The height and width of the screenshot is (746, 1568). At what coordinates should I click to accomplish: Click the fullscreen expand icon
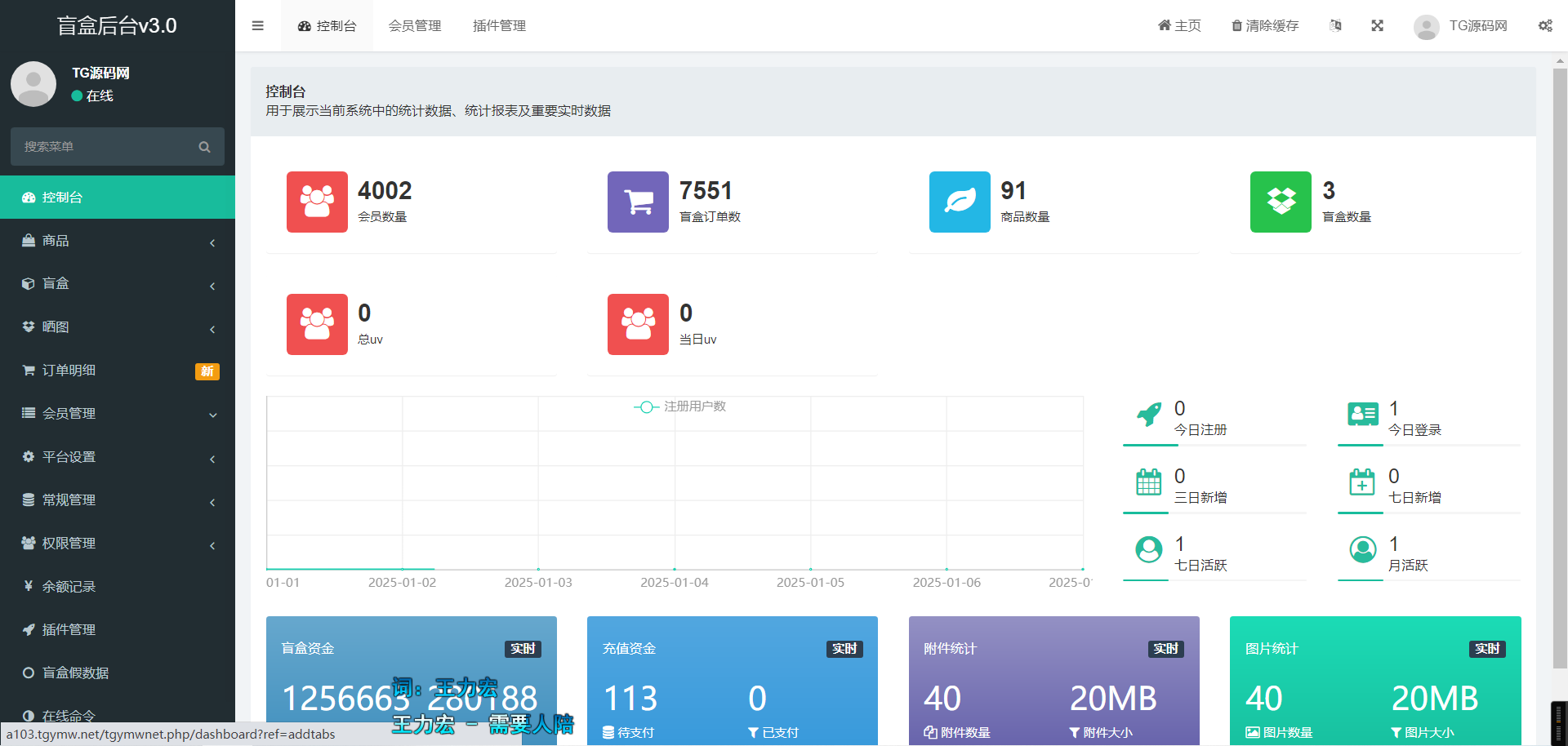coord(1377,26)
